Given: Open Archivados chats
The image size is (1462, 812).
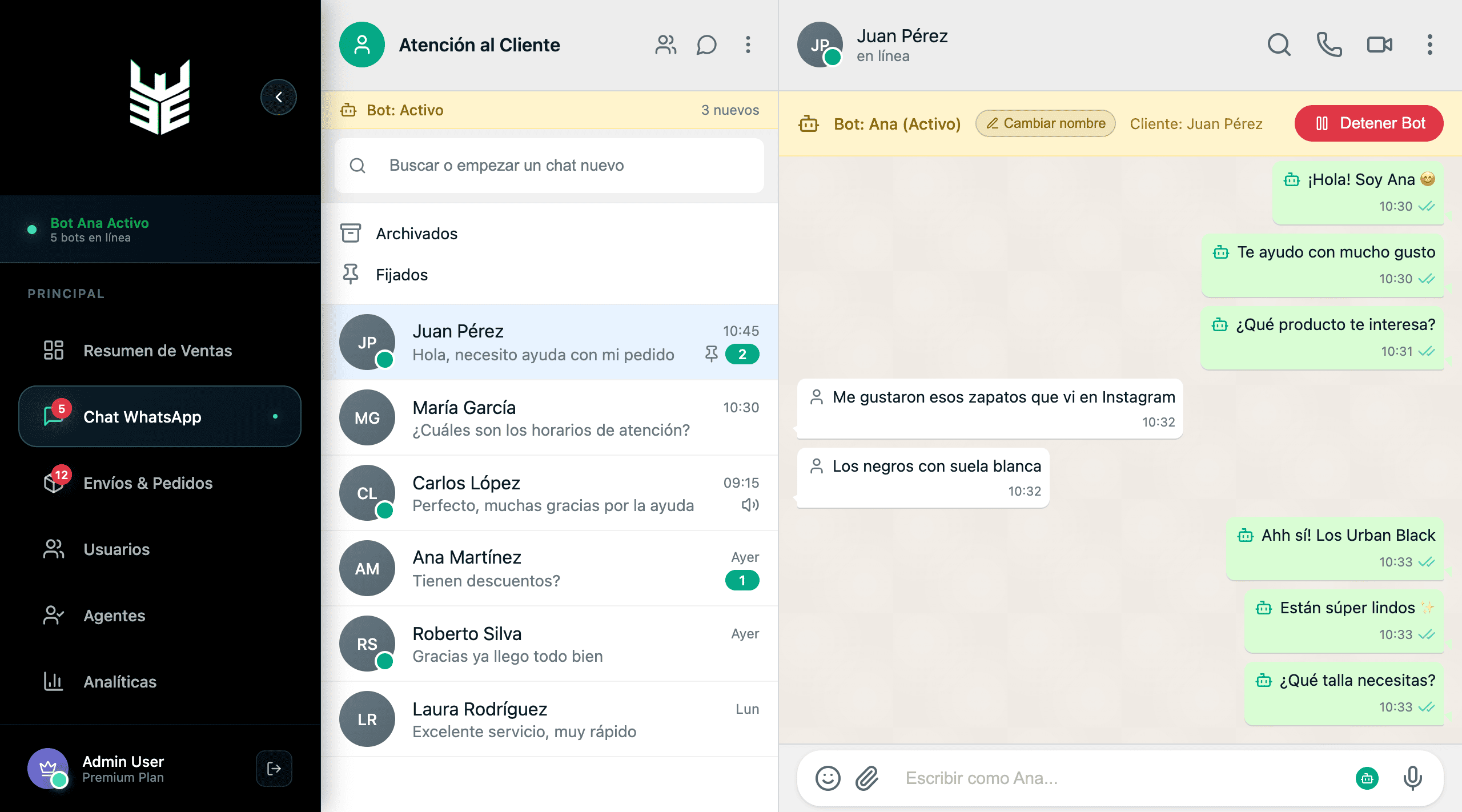Looking at the screenshot, I should point(549,234).
